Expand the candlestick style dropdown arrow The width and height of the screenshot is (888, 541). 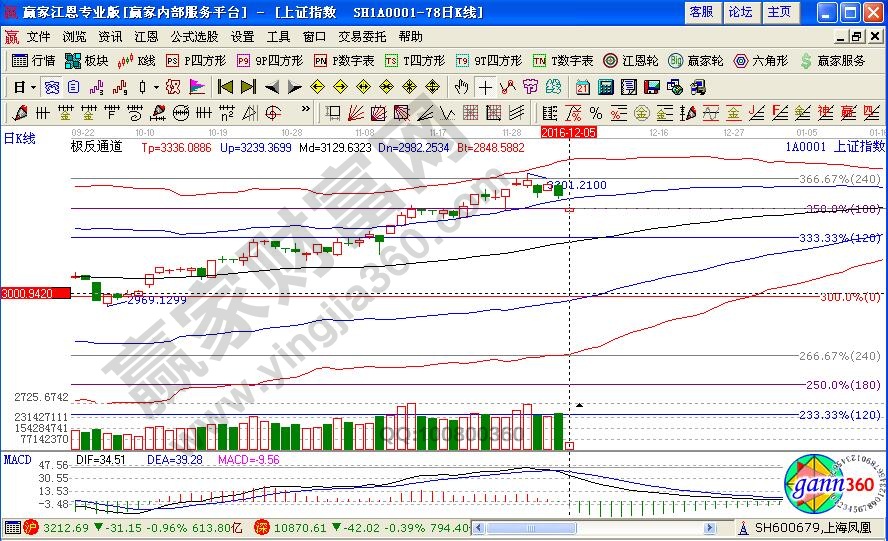tap(156, 87)
